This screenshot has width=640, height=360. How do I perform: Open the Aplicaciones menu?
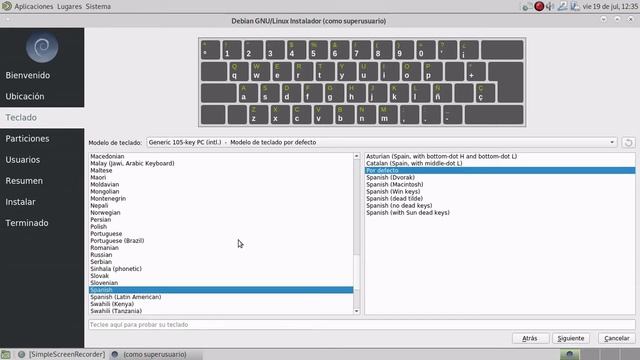tap(34, 7)
